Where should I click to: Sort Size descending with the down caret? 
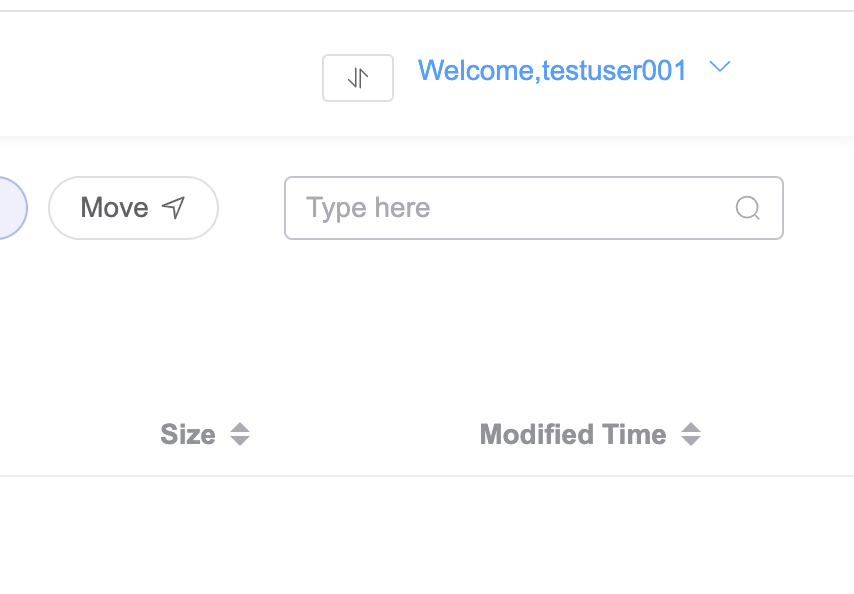point(240,440)
